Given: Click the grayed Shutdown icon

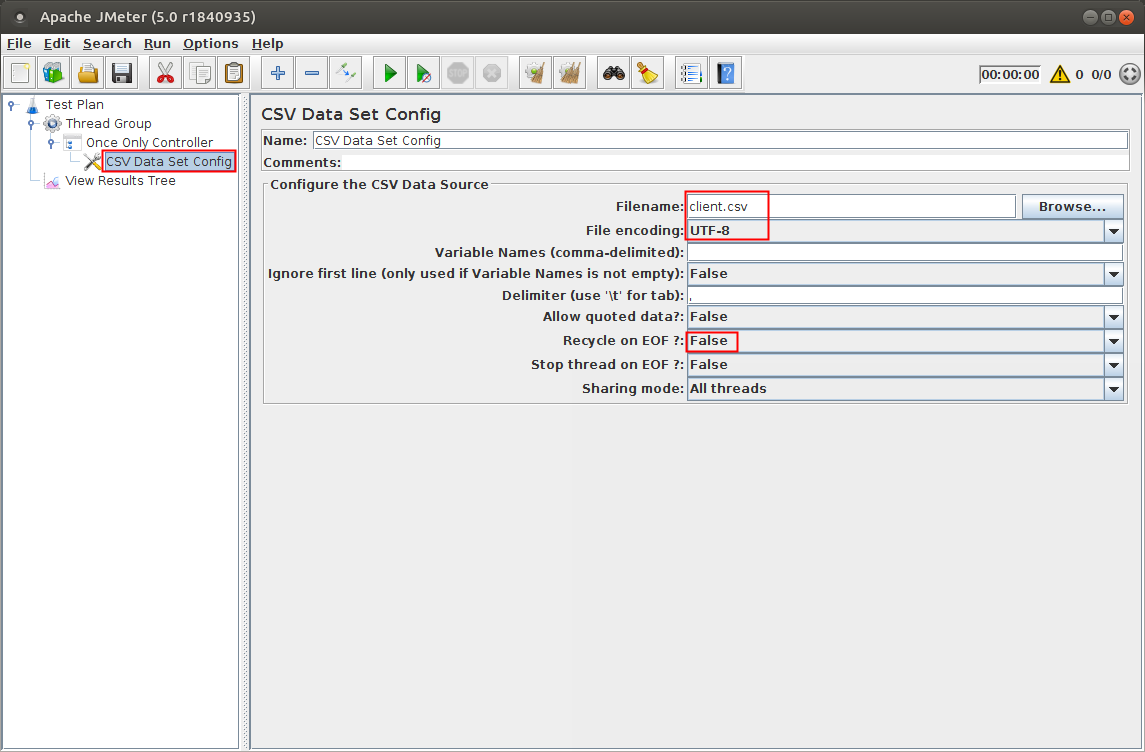Looking at the screenshot, I should click(x=491, y=73).
